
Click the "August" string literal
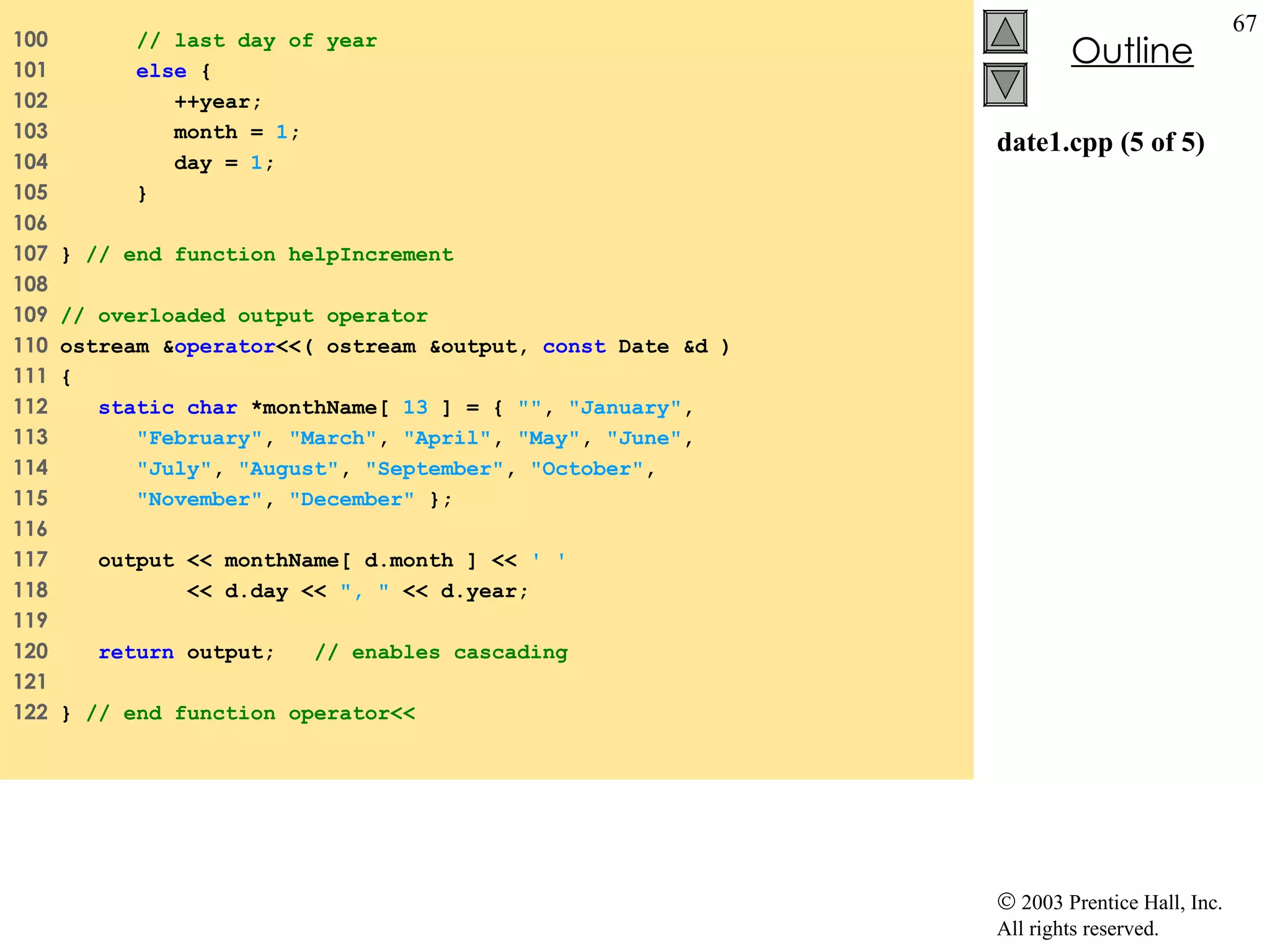click(x=289, y=469)
